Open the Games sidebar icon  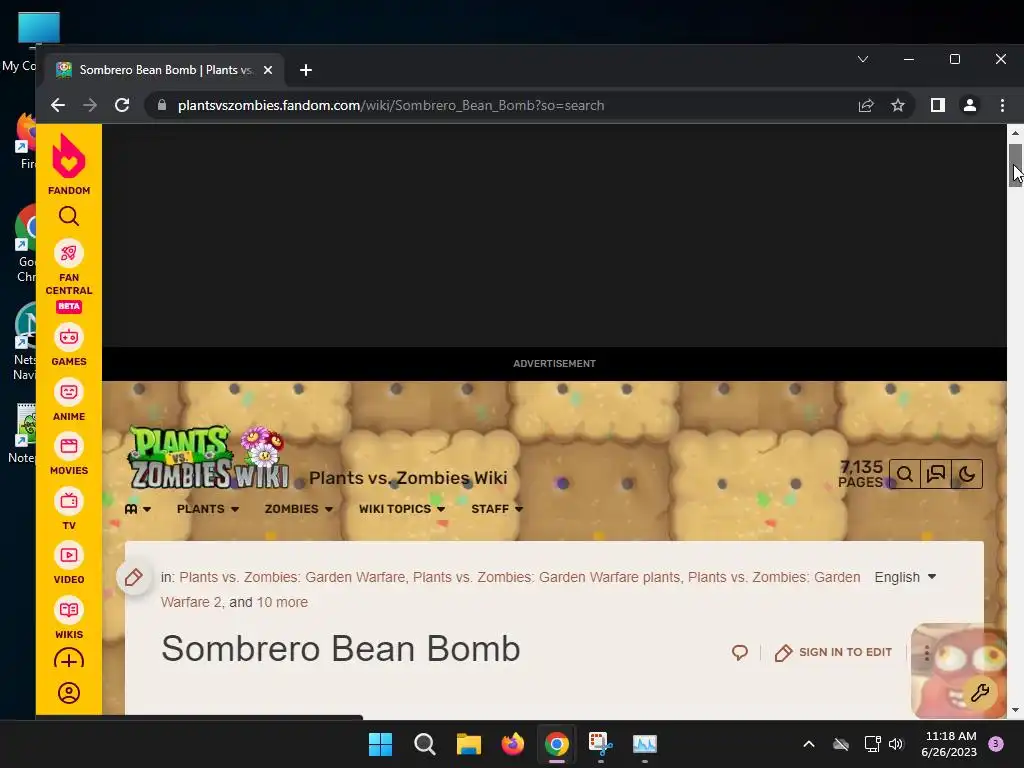pos(69,338)
